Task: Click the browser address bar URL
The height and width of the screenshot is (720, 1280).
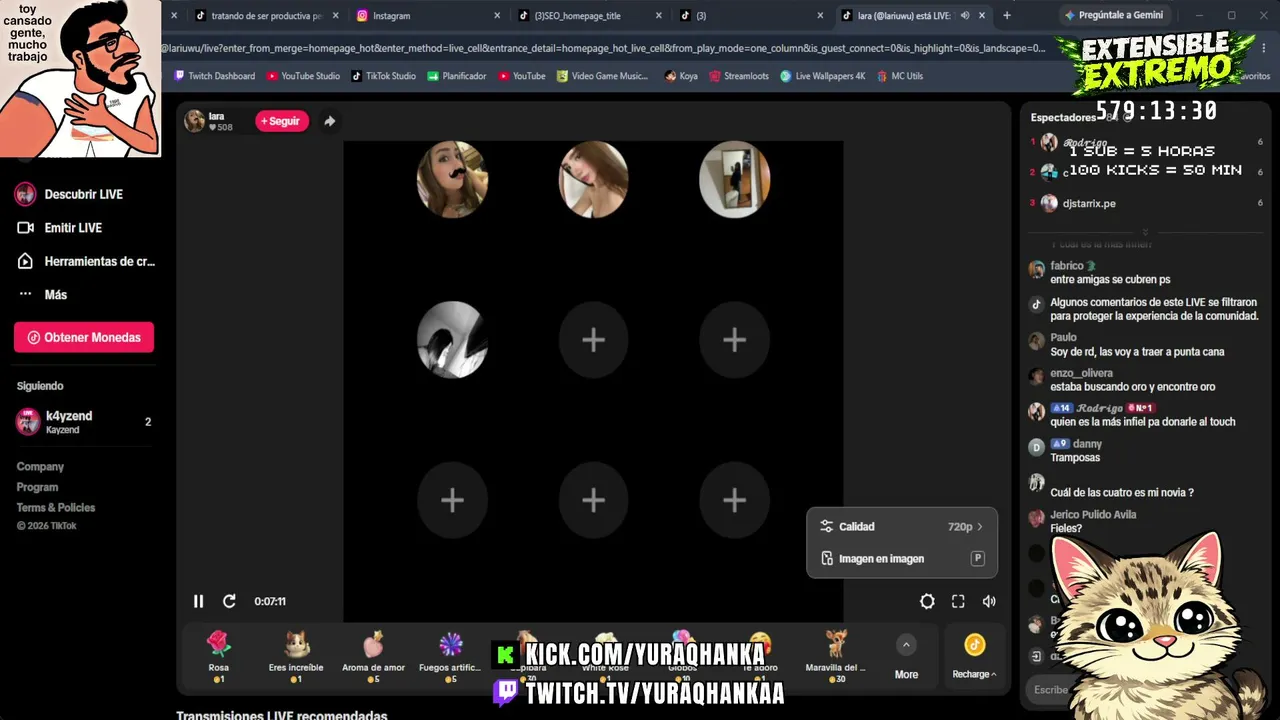Action: point(605,48)
